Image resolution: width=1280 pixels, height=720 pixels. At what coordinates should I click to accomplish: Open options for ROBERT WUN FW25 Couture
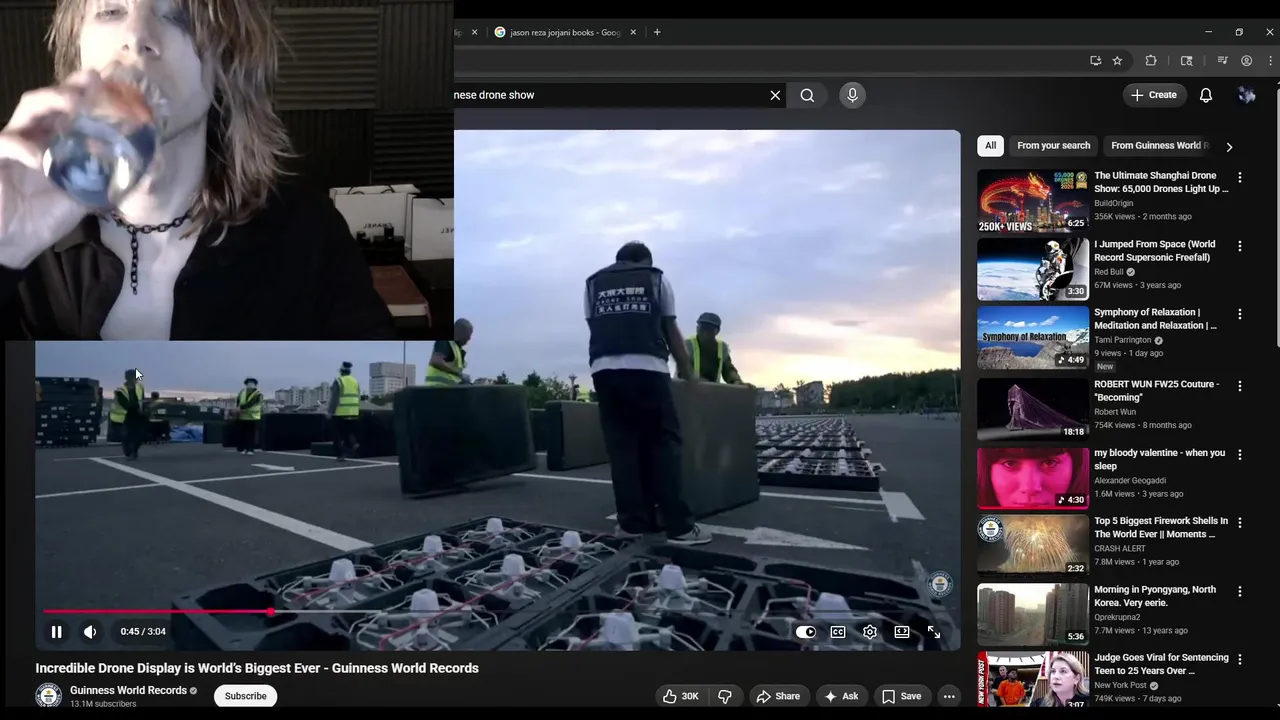[x=1240, y=386]
